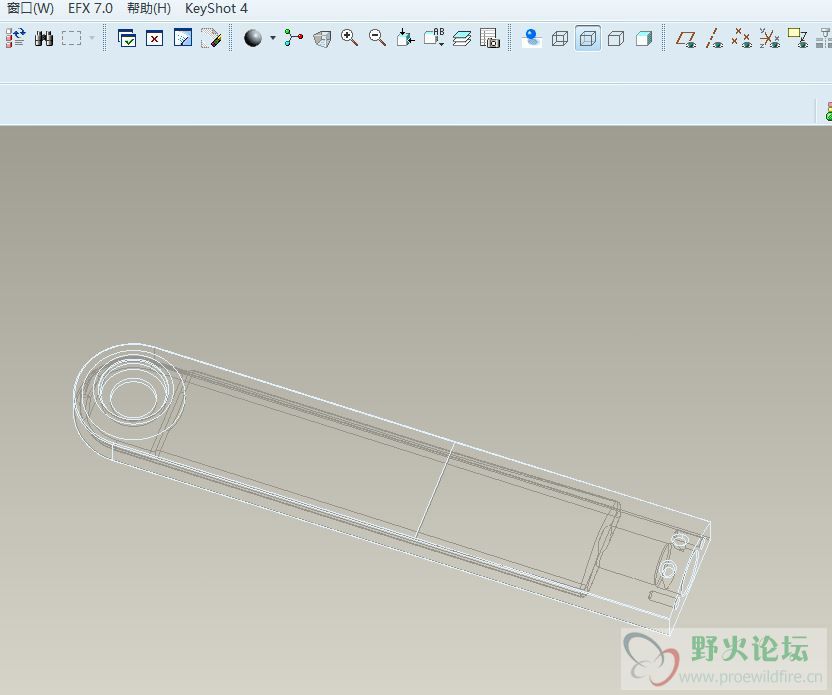Click the spin center icon
This screenshot has width=832, height=695.
point(293,38)
